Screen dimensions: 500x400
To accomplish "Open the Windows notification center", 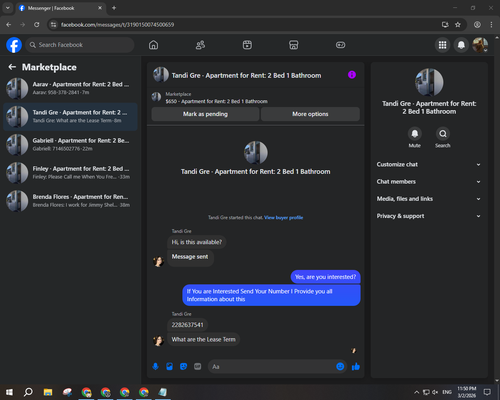I will point(487,392).
